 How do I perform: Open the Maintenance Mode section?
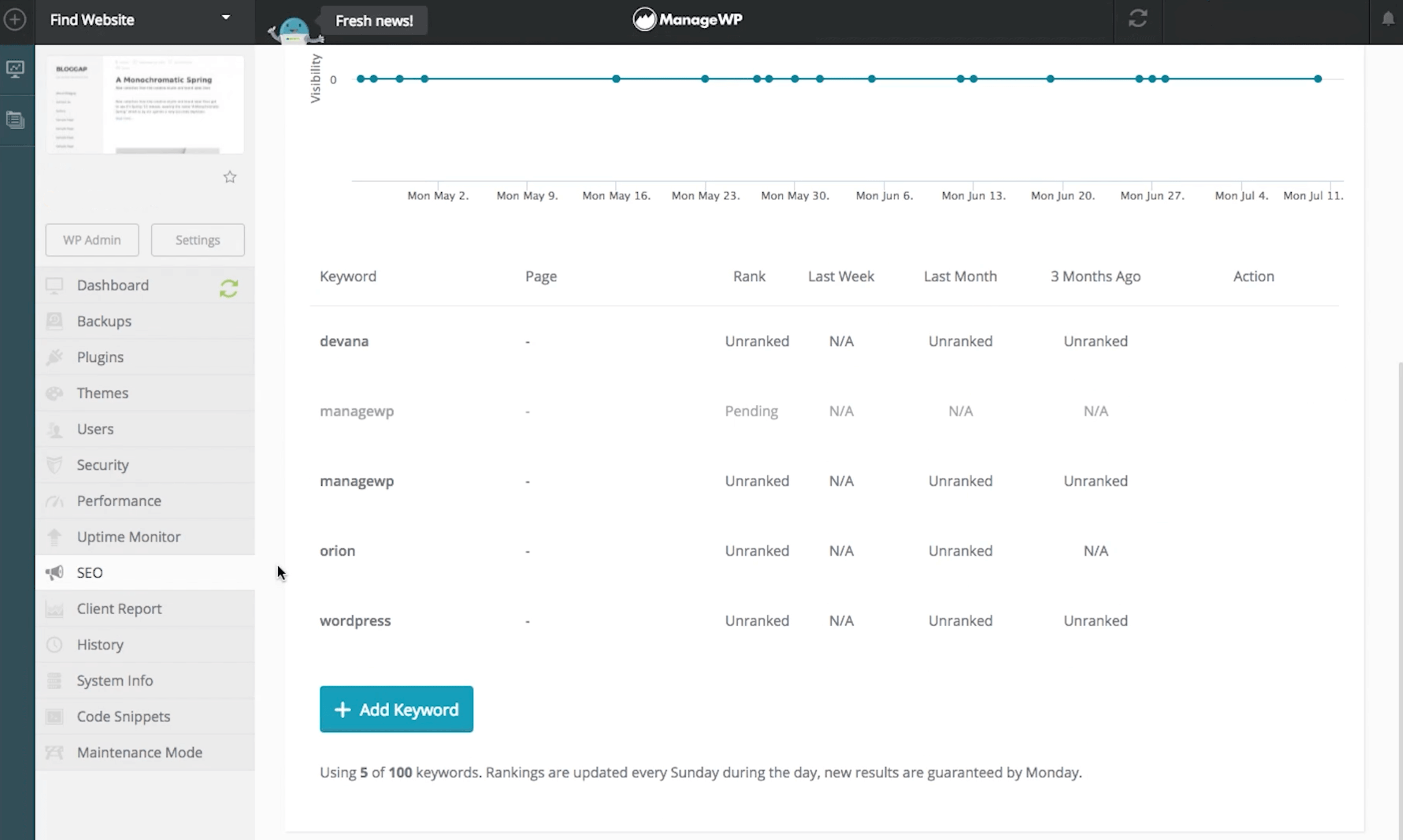click(x=139, y=752)
